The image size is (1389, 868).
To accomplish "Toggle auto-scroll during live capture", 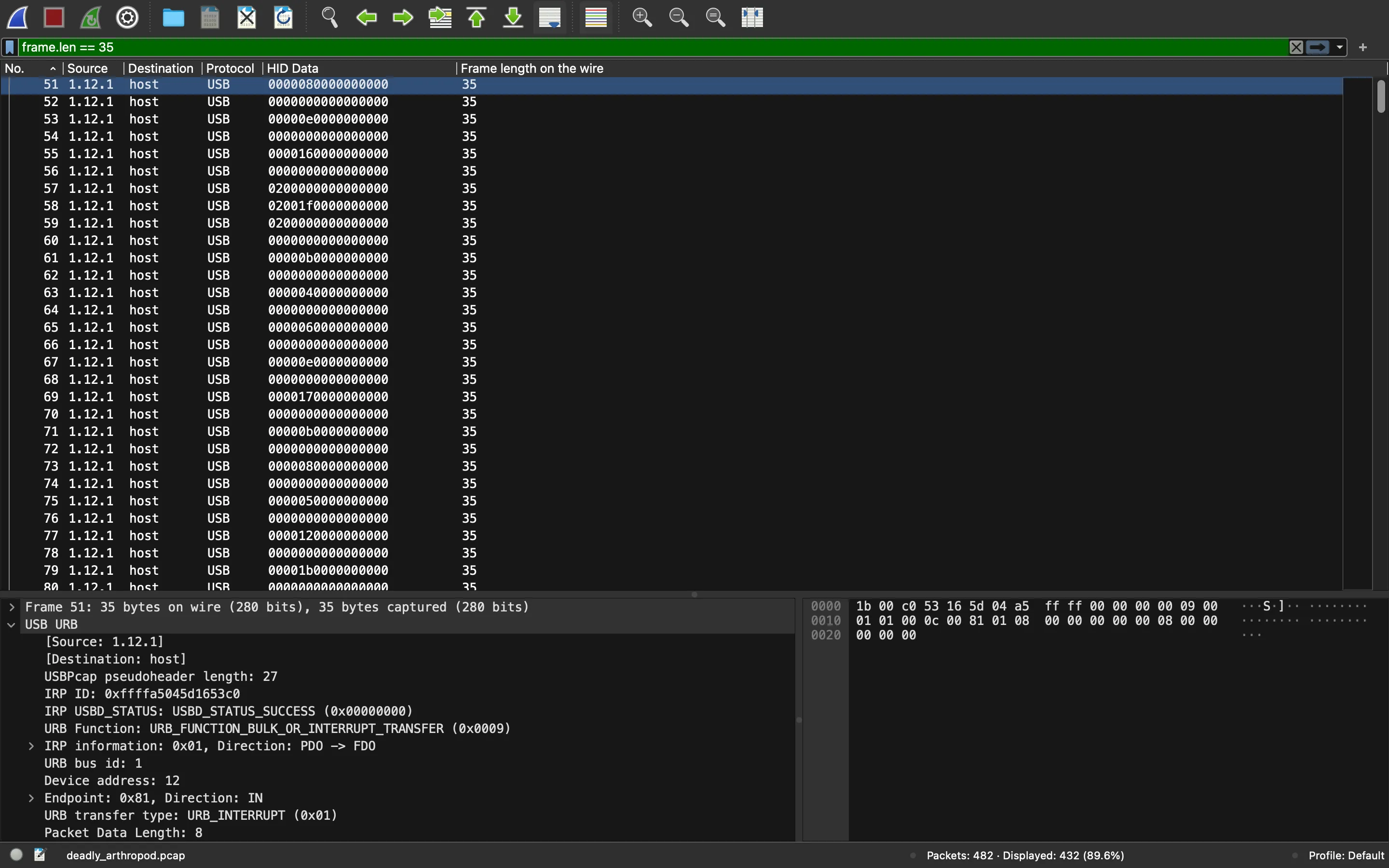I will (550, 17).
